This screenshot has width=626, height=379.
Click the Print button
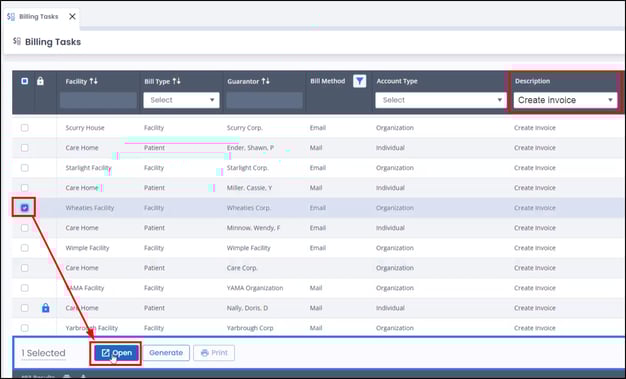click(214, 353)
